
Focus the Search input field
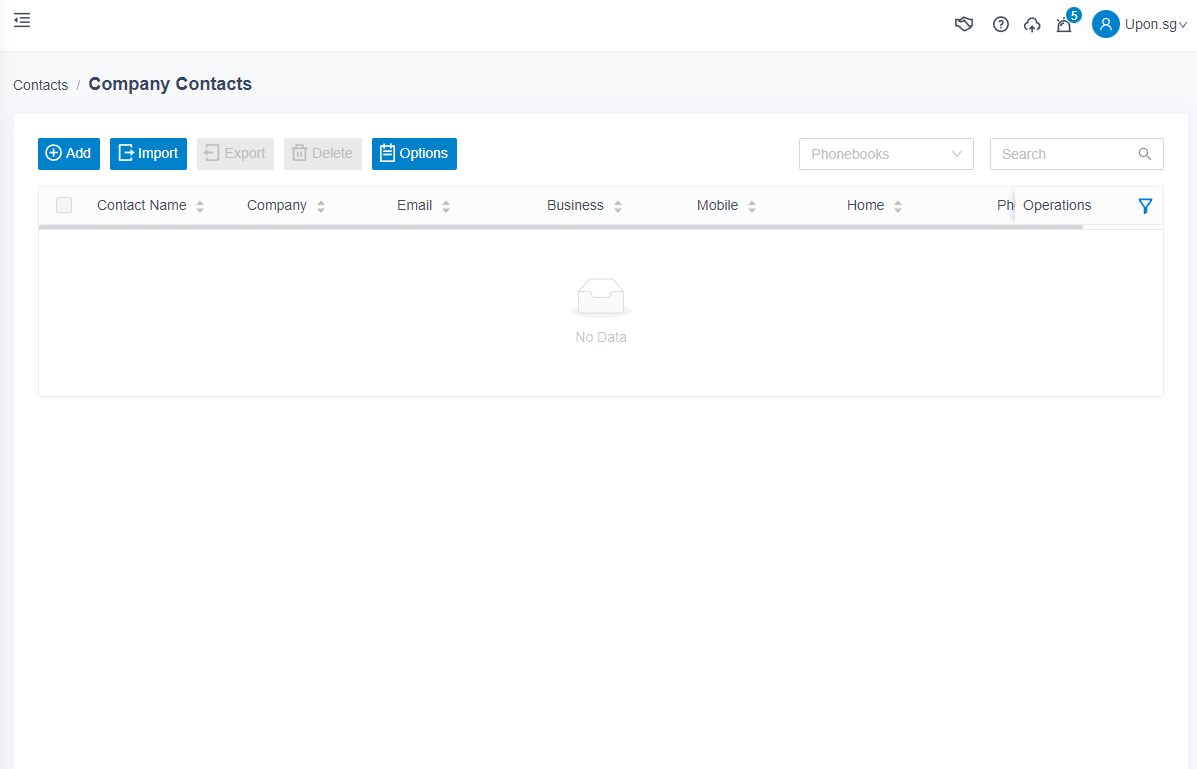(x=1065, y=154)
